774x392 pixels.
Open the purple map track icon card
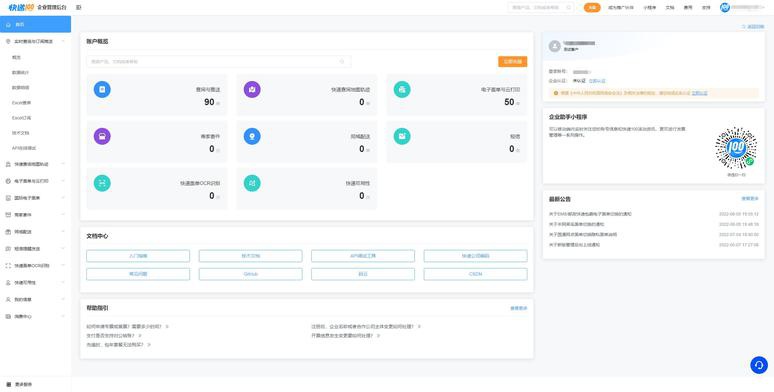(252, 89)
